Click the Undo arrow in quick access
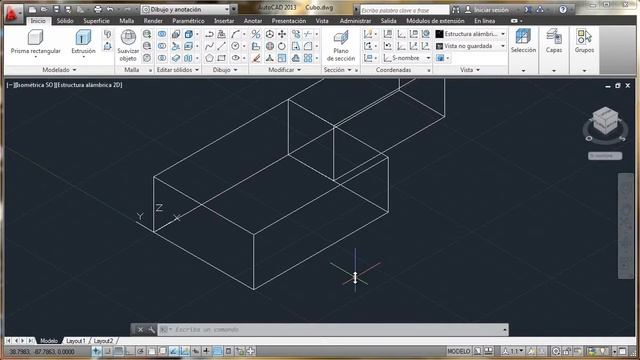 coord(110,9)
